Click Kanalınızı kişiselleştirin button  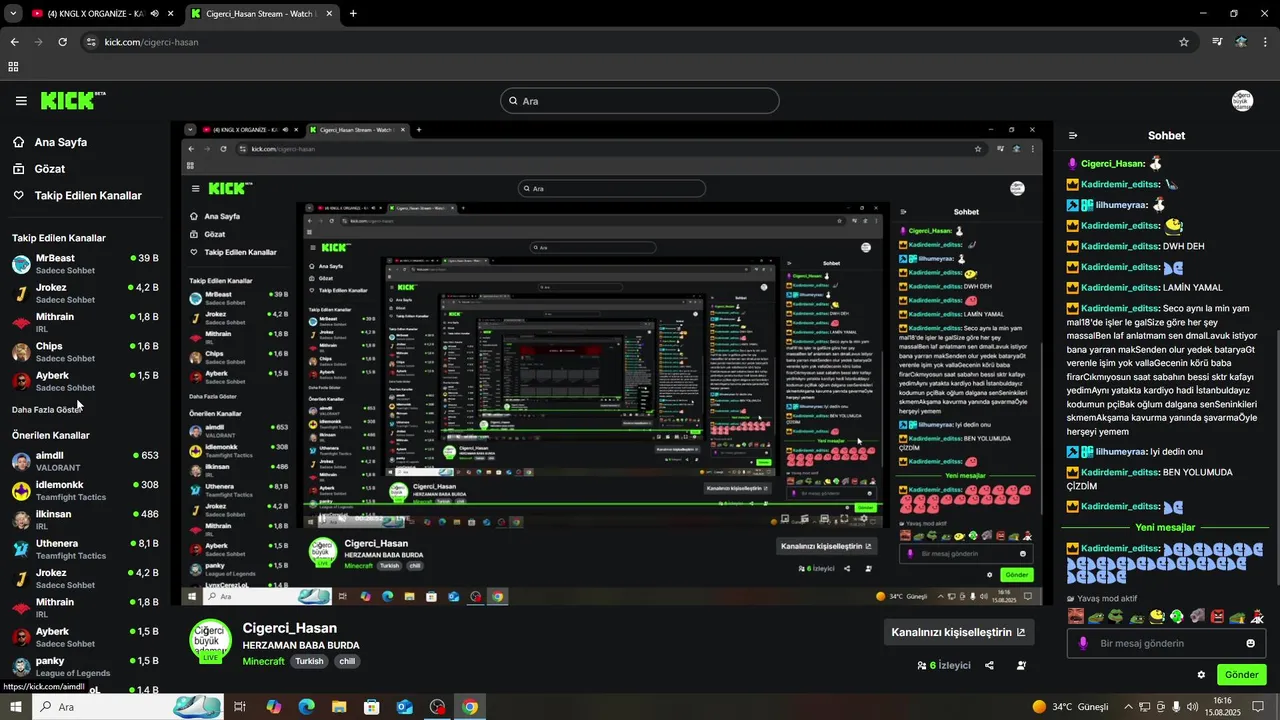click(958, 632)
